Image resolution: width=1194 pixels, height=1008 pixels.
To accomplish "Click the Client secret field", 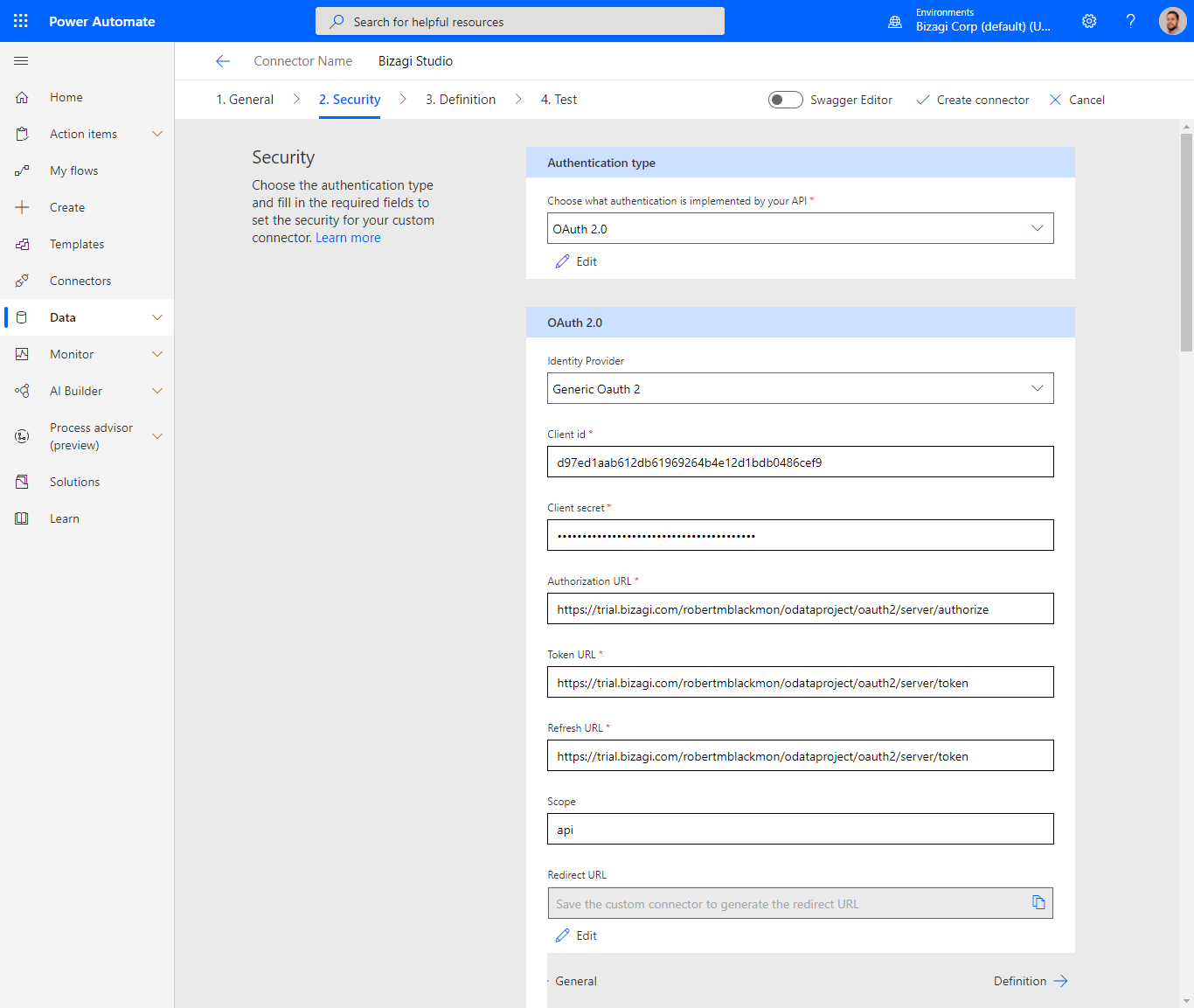I will (801, 535).
